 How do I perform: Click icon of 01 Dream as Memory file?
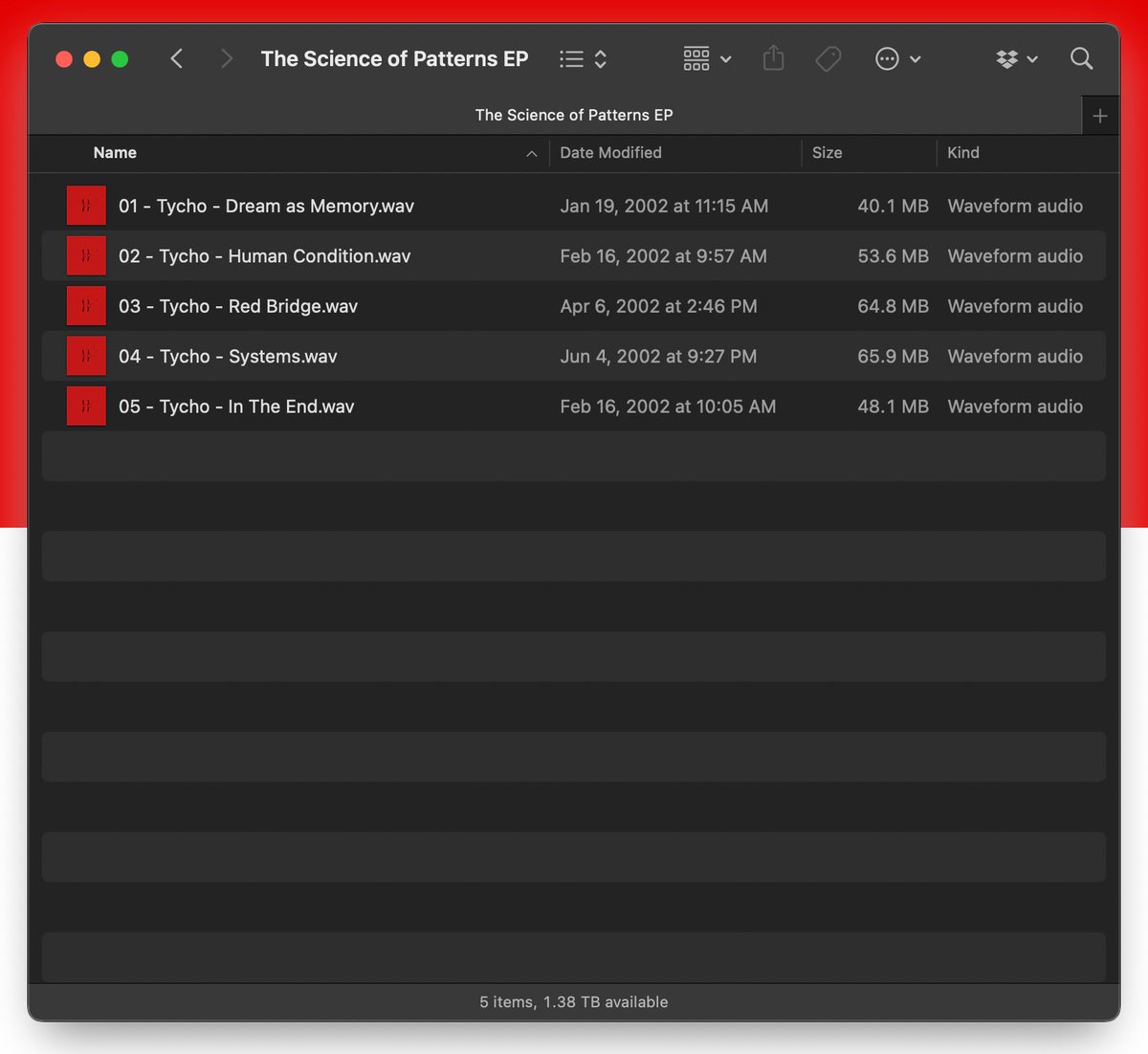[86, 206]
